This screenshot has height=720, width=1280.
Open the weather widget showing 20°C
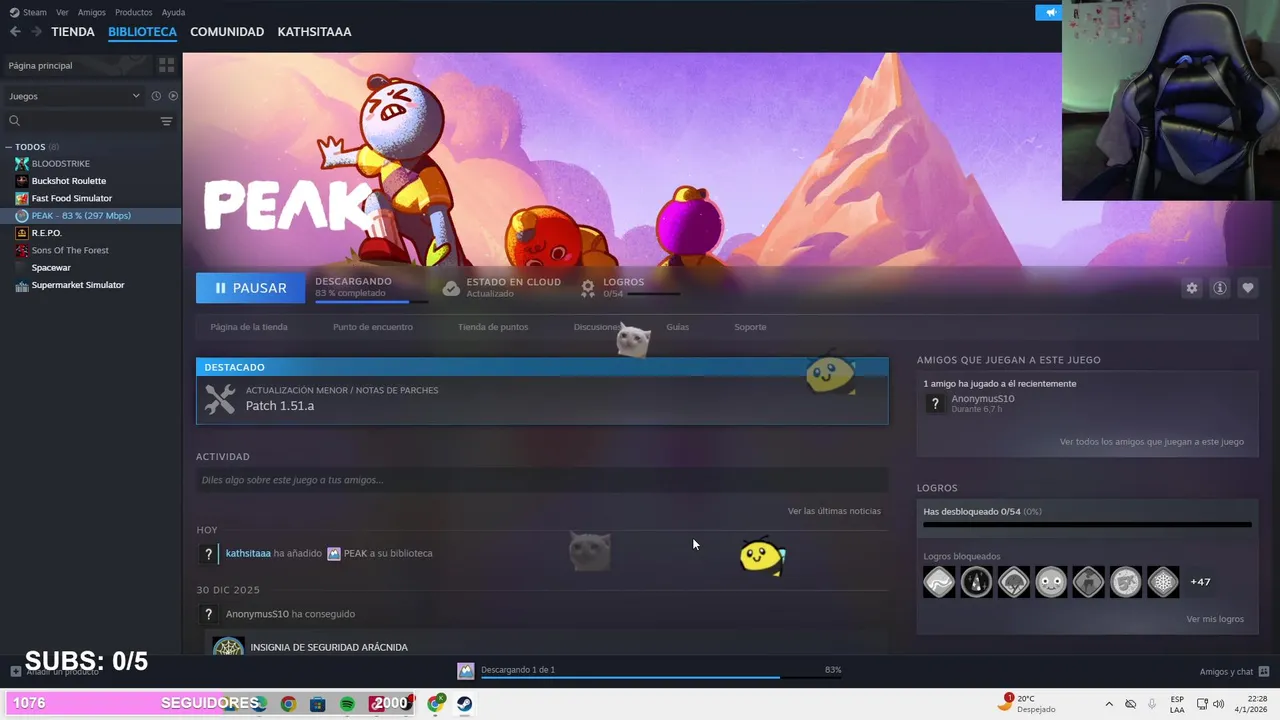point(1026,704)
